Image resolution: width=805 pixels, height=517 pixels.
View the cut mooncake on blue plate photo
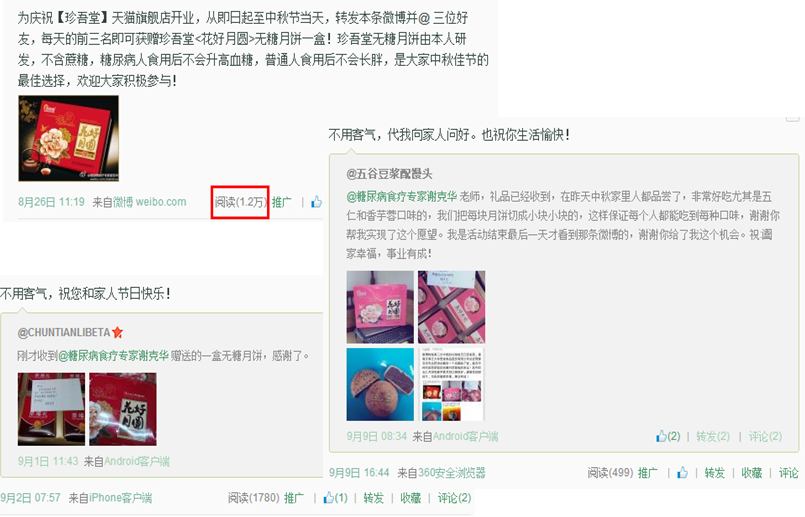point(380,385)
